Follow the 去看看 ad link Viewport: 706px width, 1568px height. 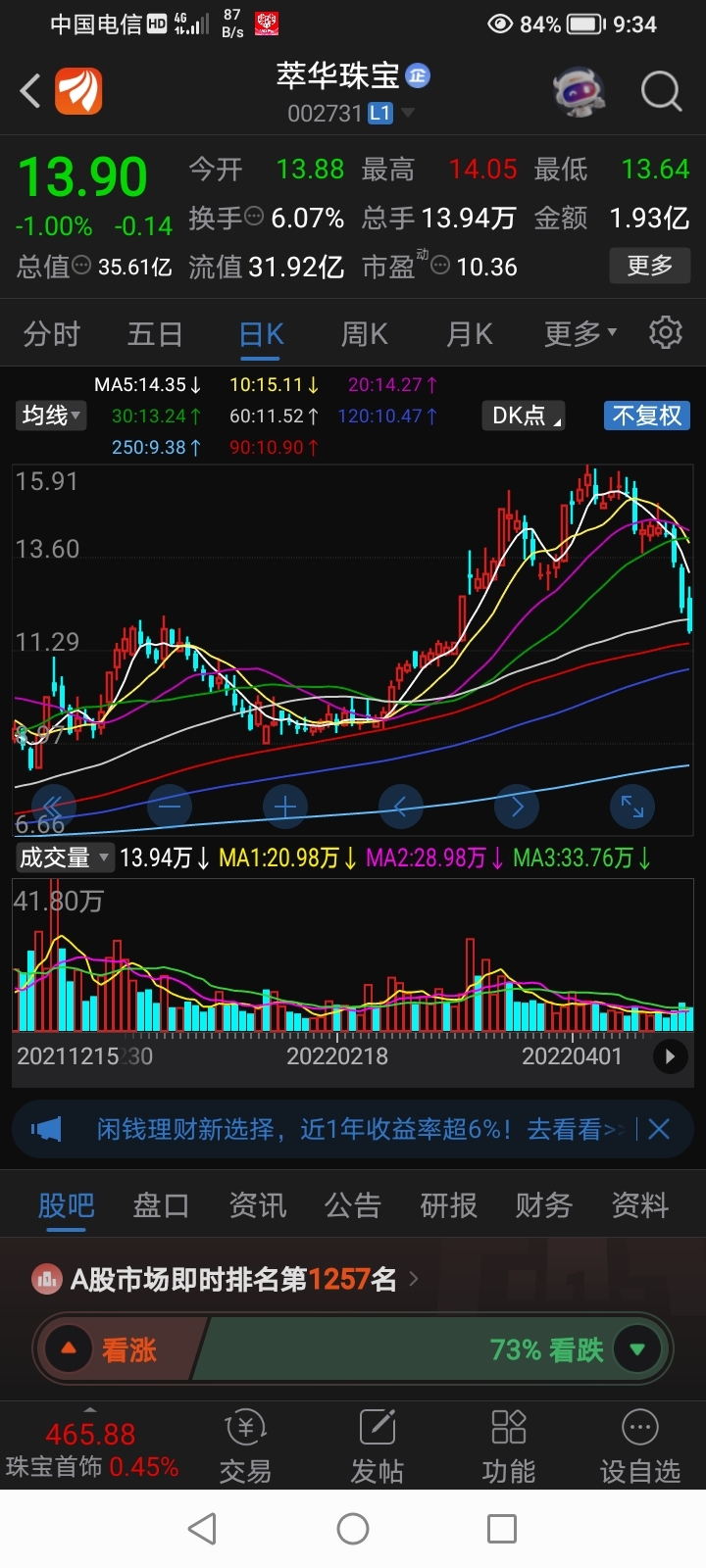pyautogui.click(x=575, y=1129)
